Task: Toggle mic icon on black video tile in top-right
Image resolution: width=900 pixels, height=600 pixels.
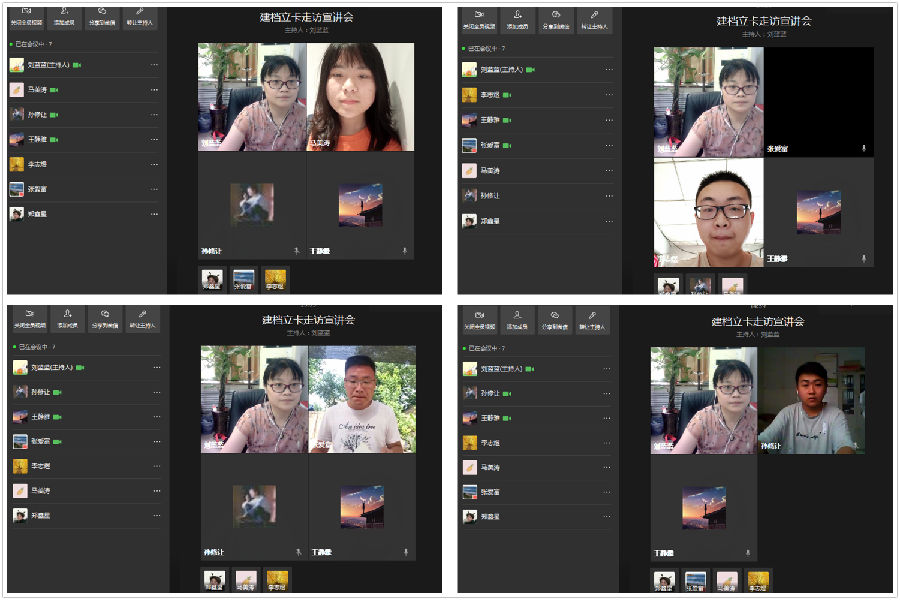Action: pyautogui.click(x=863, y=148)
